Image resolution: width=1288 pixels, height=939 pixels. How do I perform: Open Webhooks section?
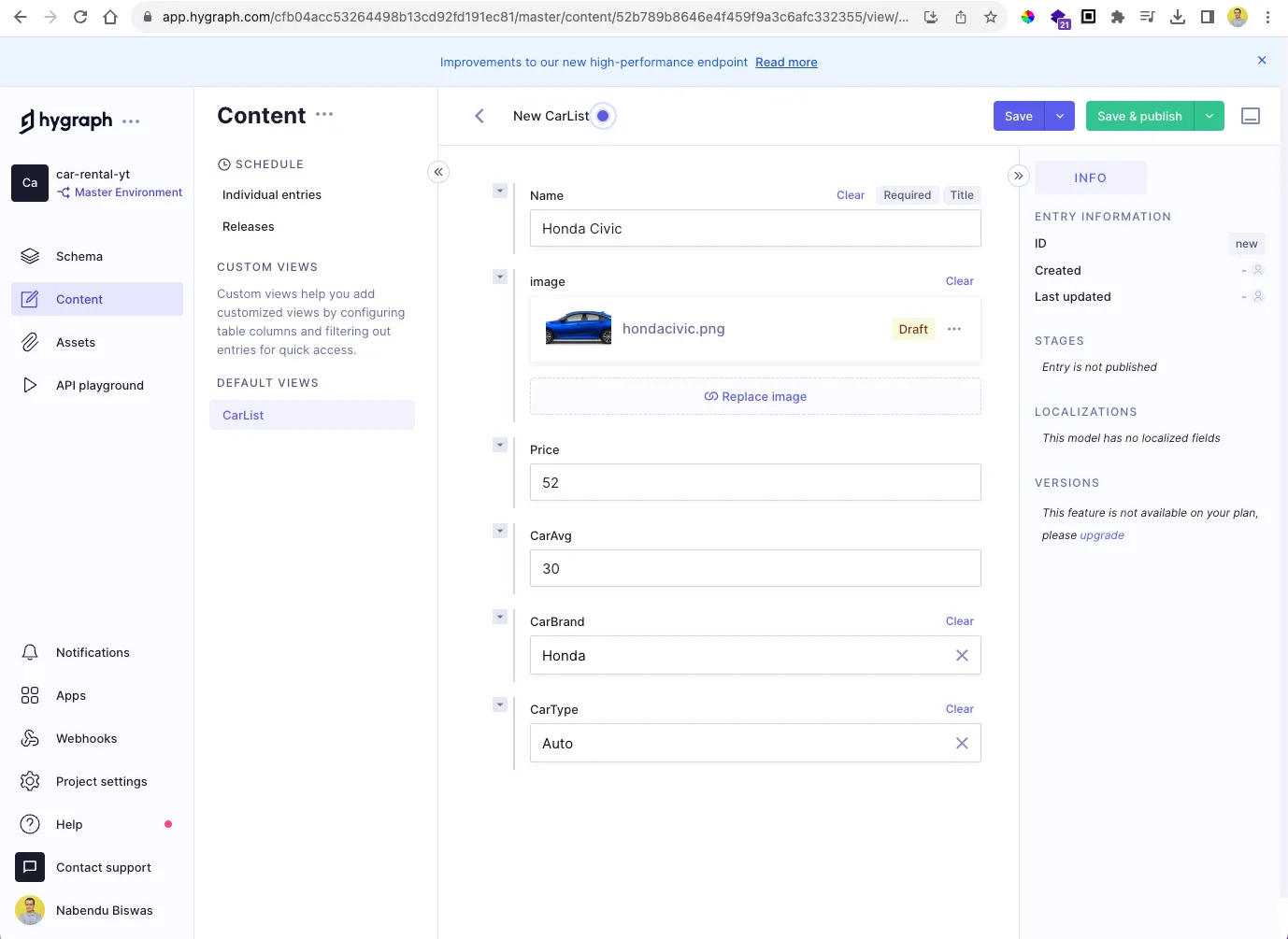point(97,738)
